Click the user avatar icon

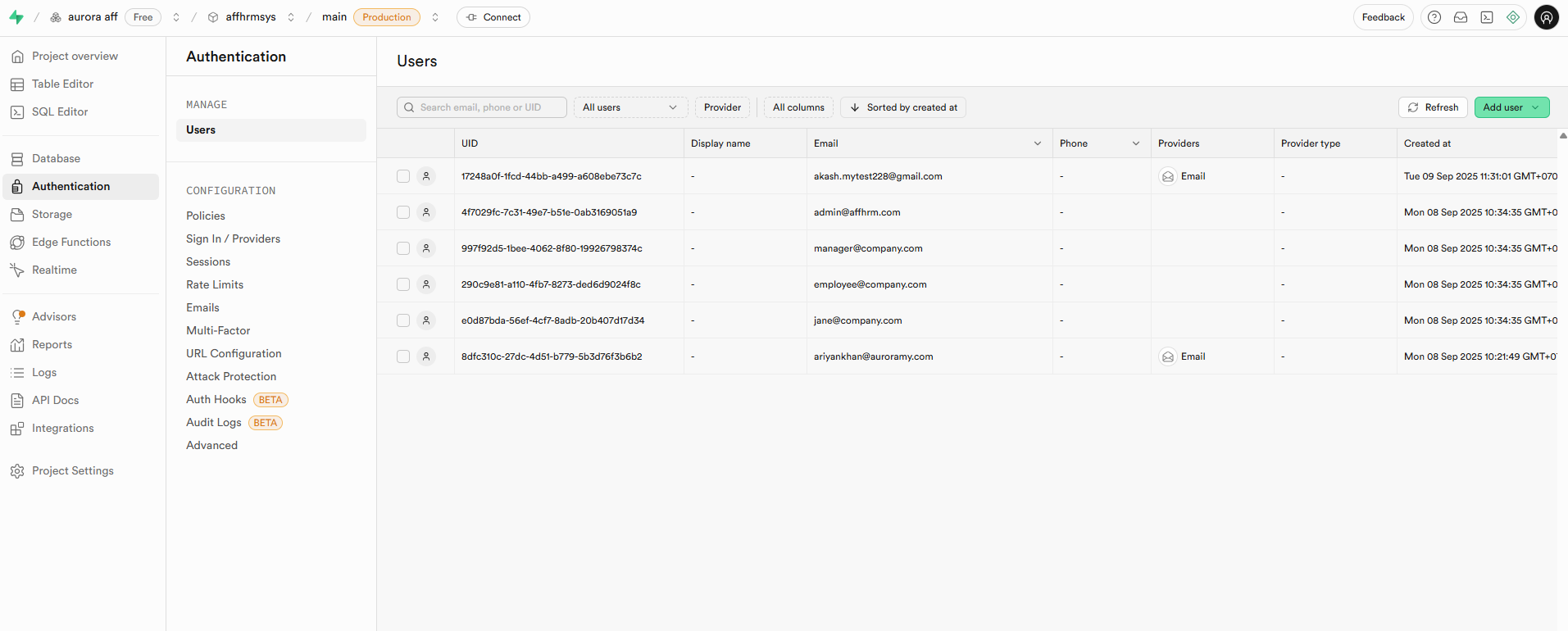coord(1546,17)
